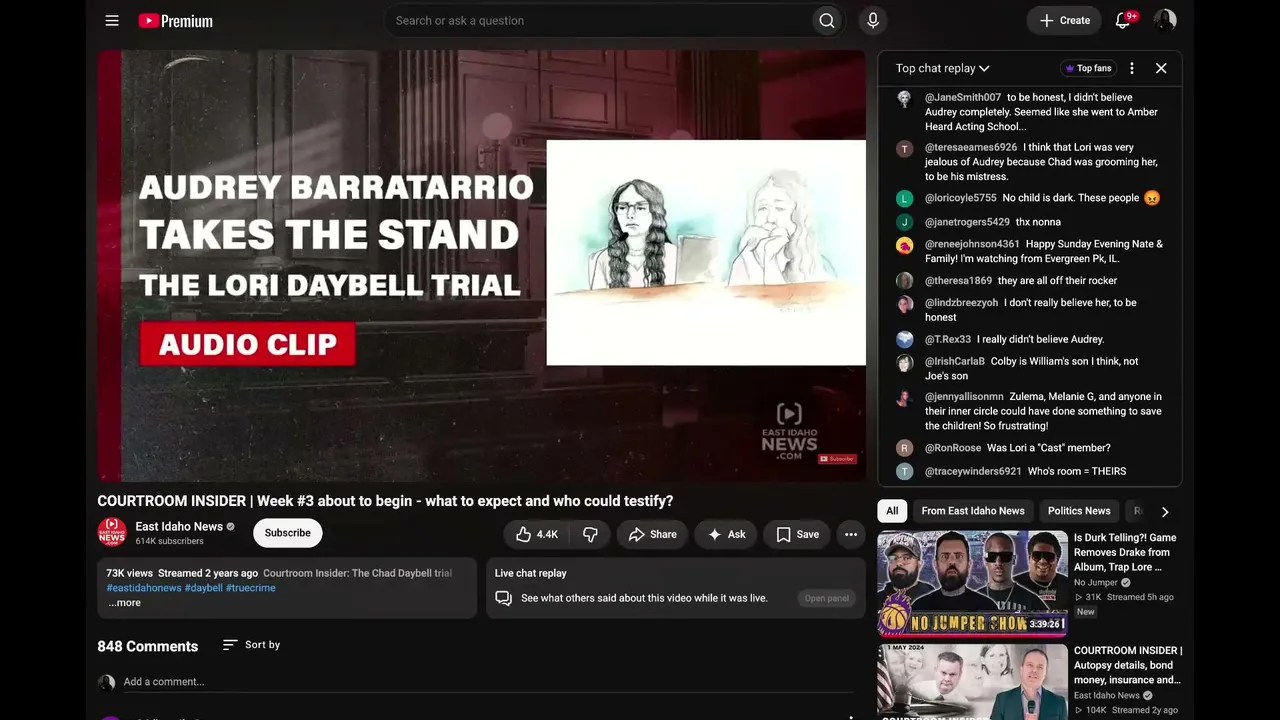
Task: Open 'Autopsy details, bond money' video title
Action: [1128, 665]
